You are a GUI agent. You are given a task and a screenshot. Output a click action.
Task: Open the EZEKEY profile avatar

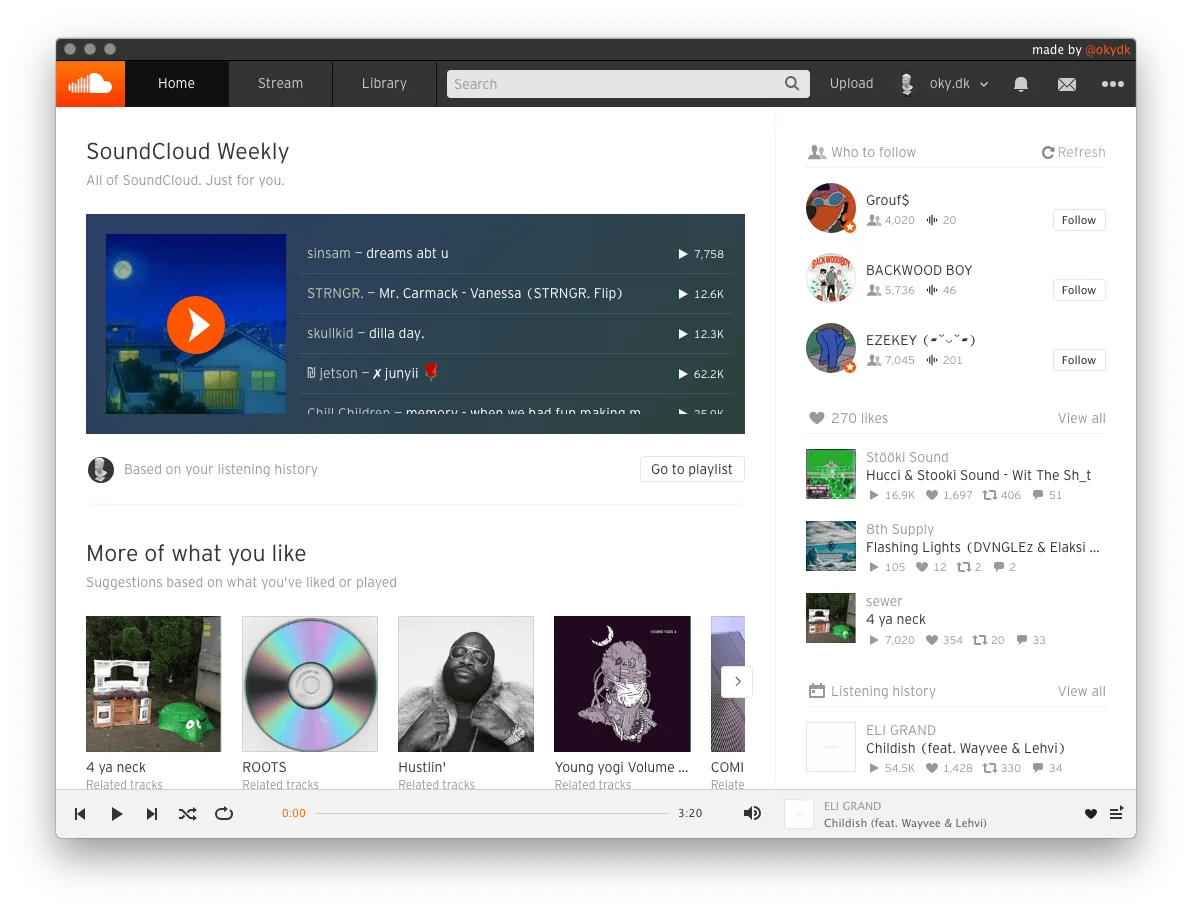pos(831,348)
